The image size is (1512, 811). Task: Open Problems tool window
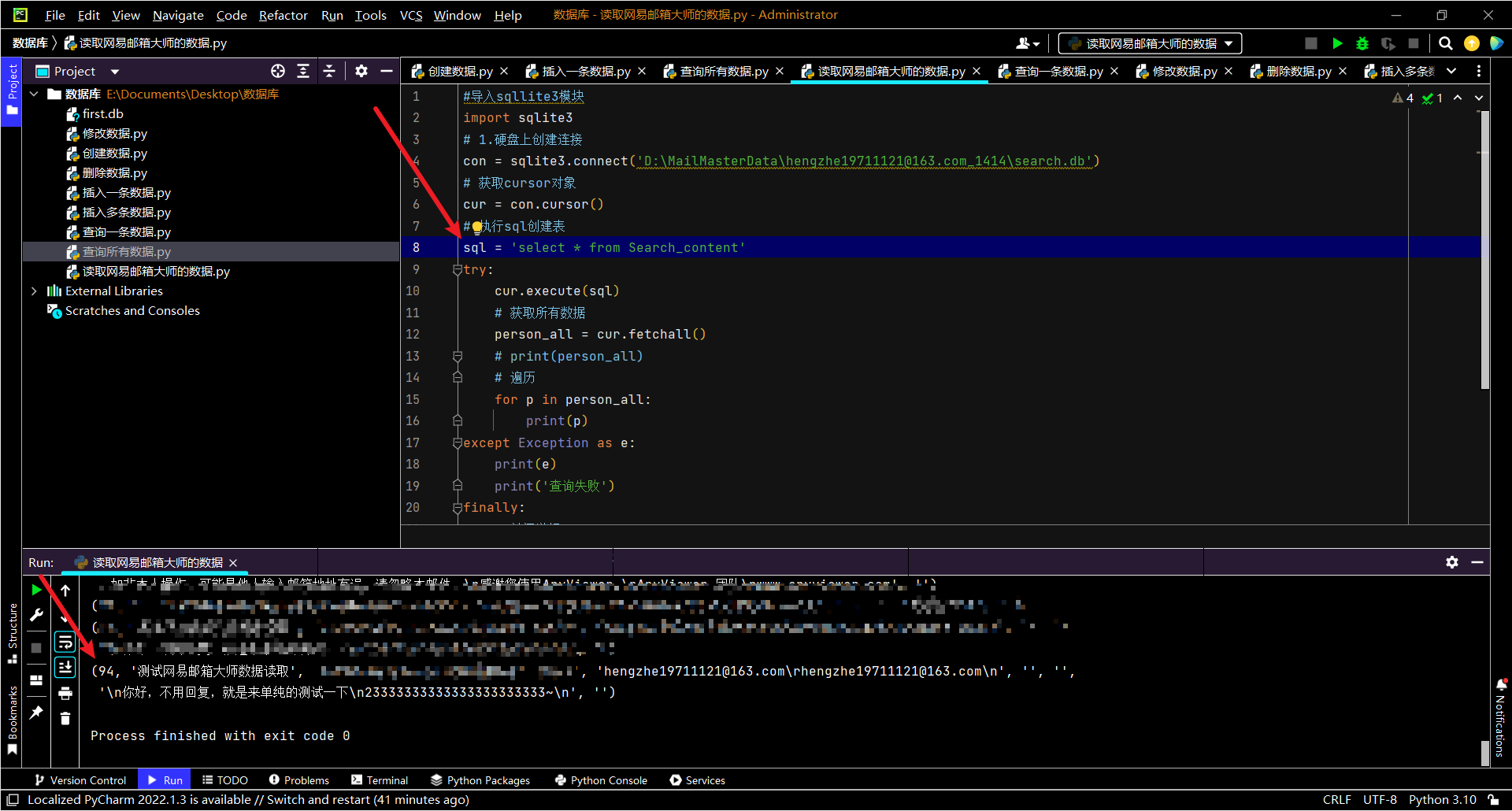pyautogui.click(x=299, y=780)
